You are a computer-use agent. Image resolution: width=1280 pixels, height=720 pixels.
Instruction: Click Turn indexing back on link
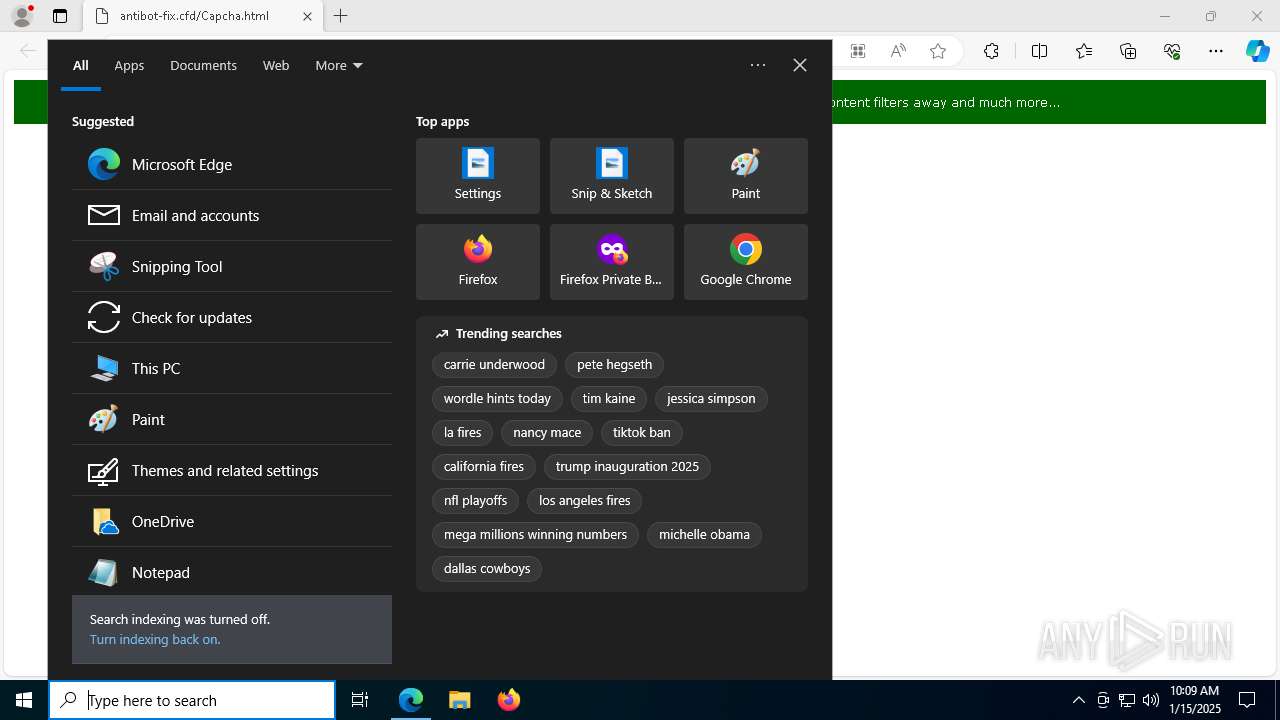155,639
